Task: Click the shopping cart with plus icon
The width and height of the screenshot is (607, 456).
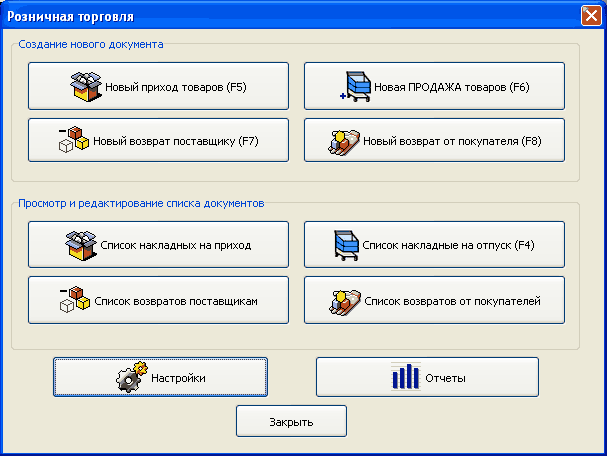Action: 355,87
